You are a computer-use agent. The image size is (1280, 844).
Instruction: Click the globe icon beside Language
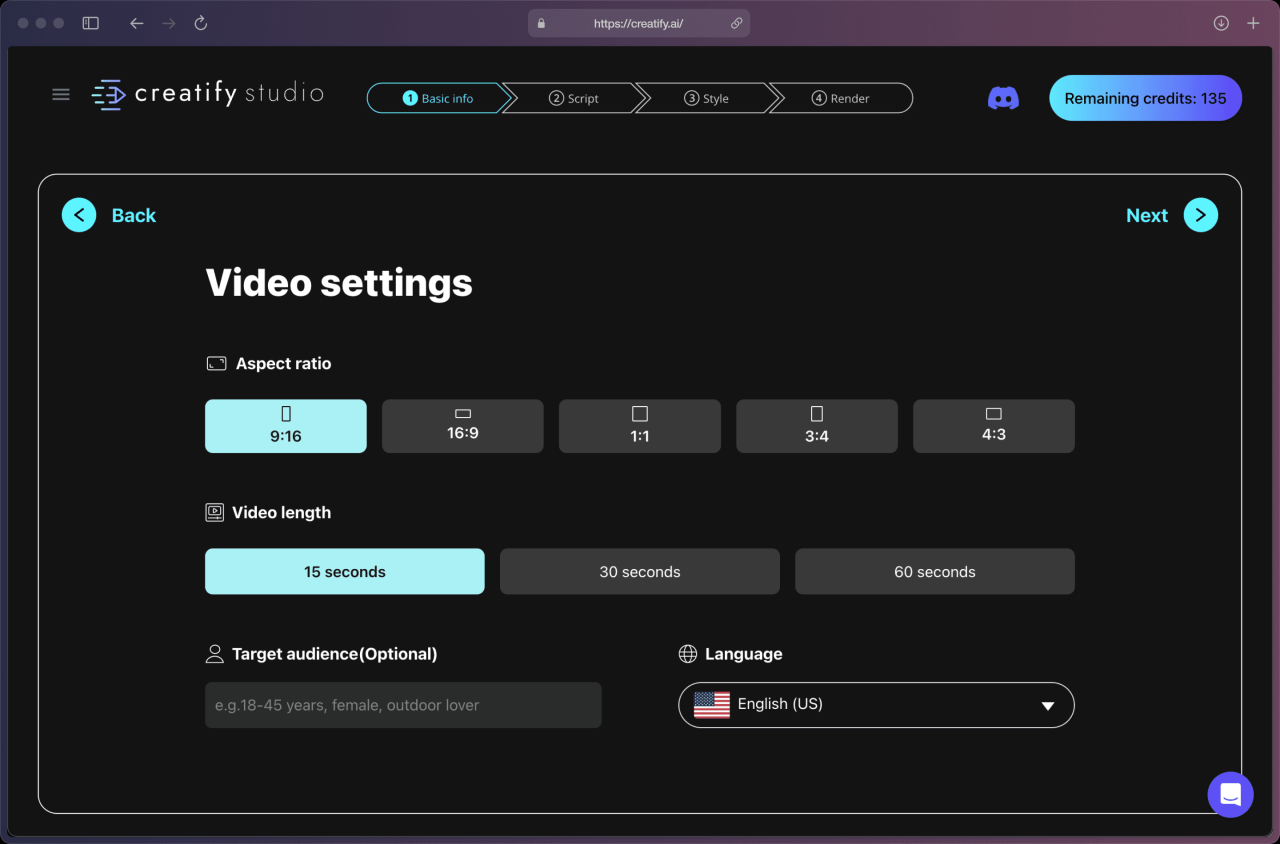(x=687, y=653)
